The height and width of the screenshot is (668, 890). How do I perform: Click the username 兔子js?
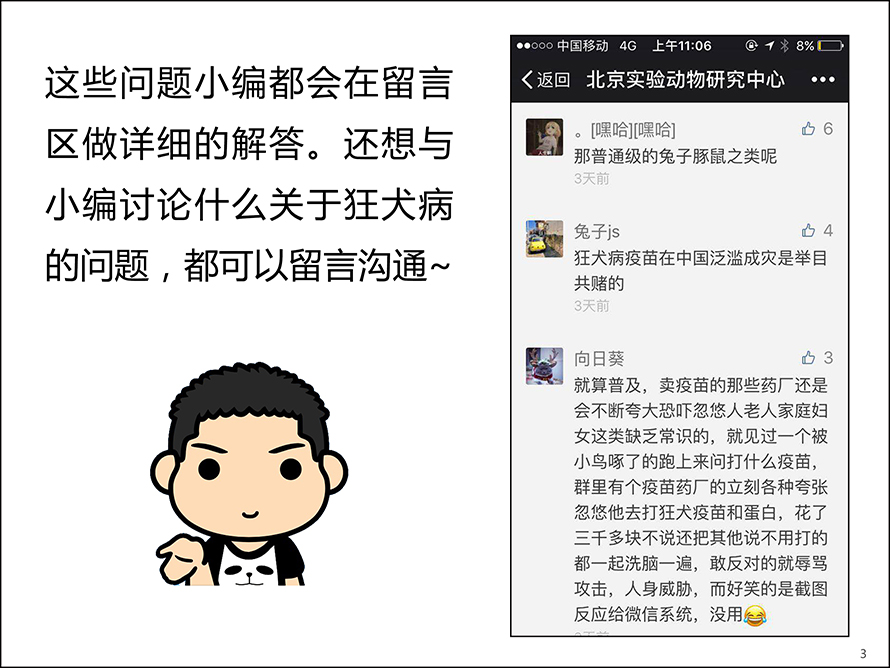(x=597, y=232)
